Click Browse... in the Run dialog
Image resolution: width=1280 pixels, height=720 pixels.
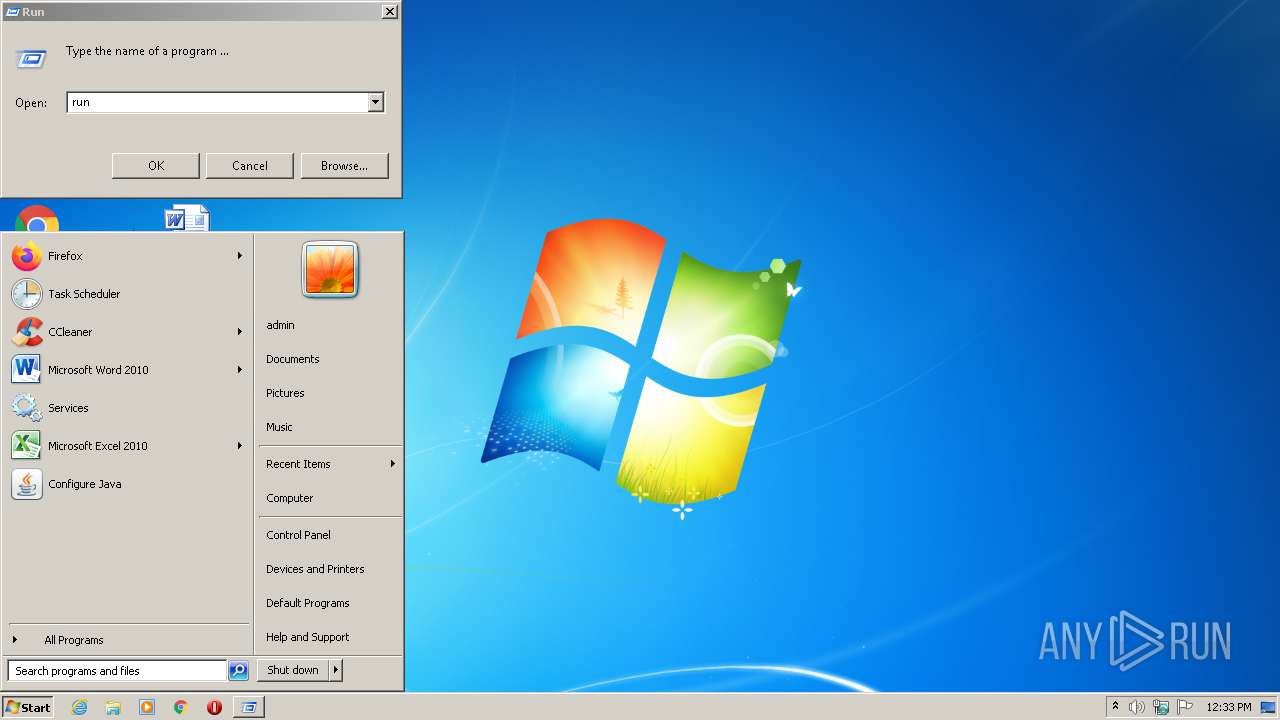(344, 166)
